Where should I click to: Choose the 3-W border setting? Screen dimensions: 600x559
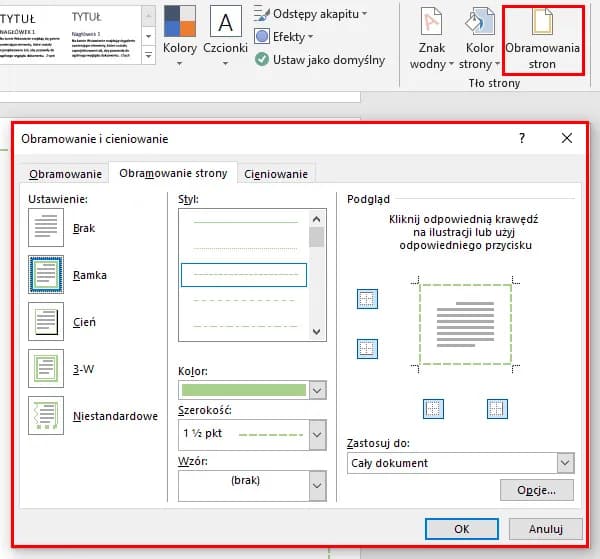47,368
